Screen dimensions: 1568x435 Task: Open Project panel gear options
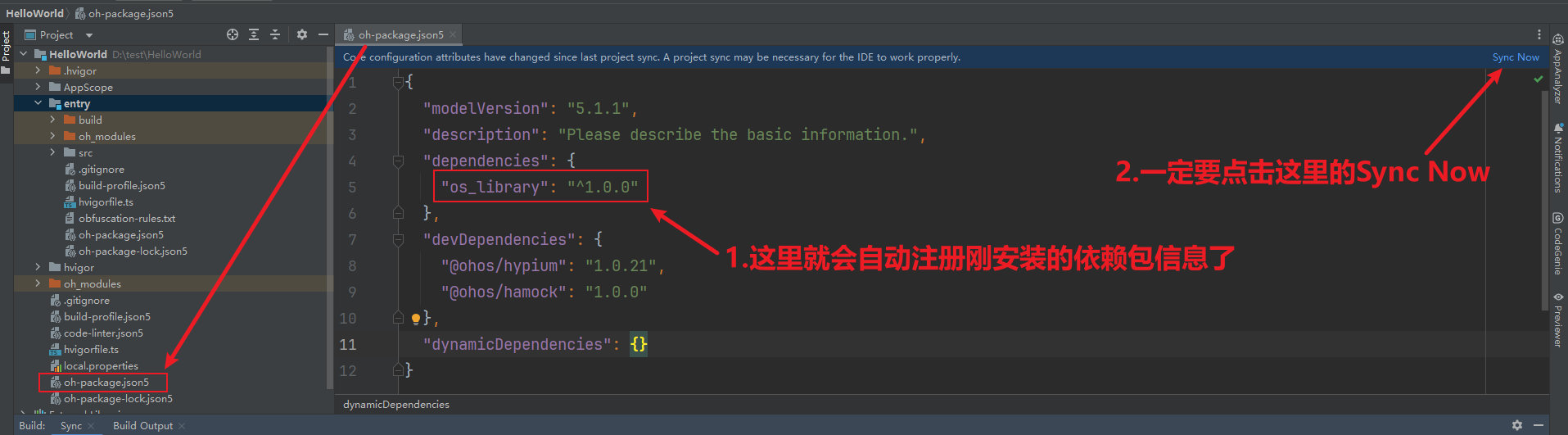tap(302, 34)
